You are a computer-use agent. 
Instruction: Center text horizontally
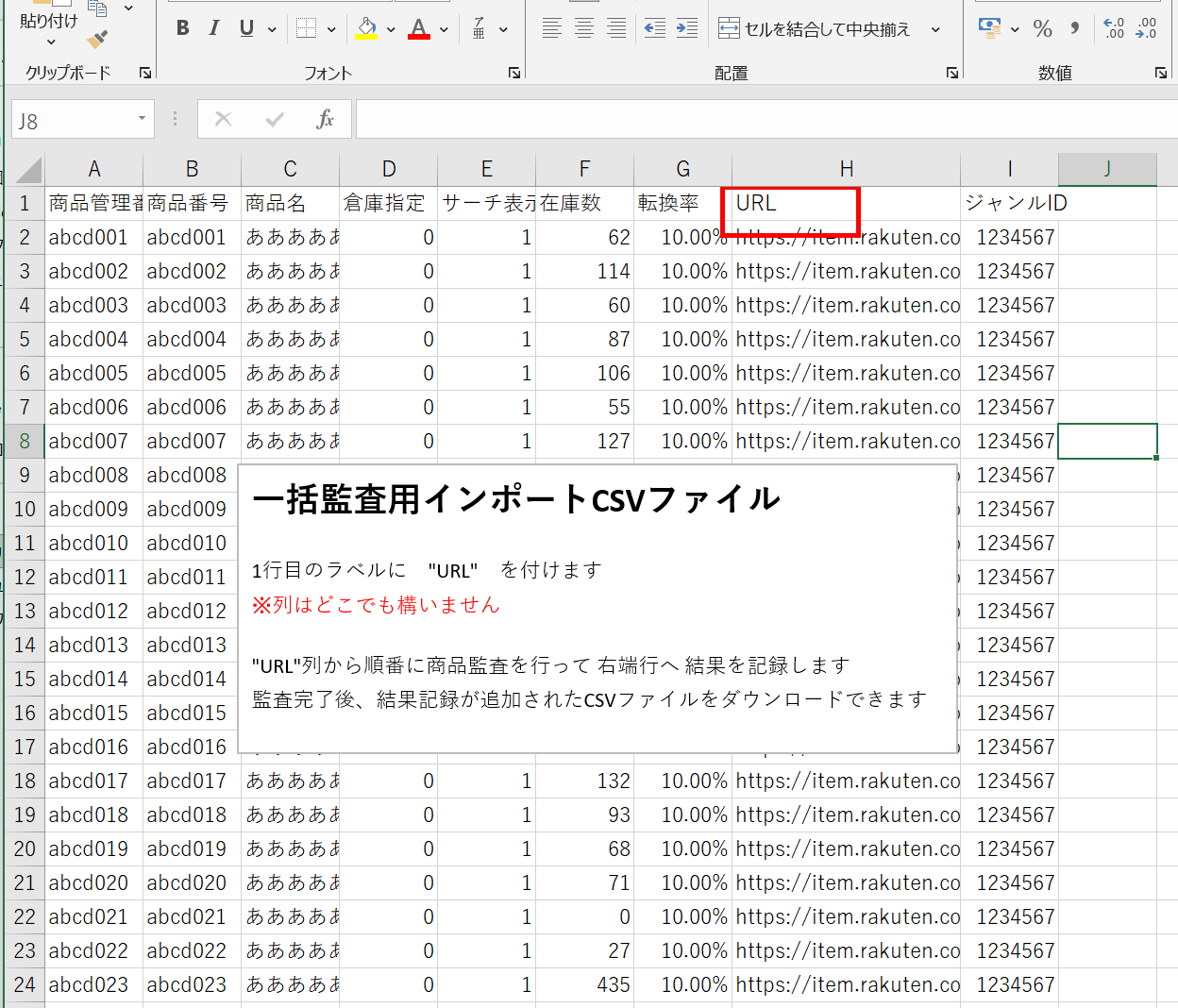(x=584, y=28)
